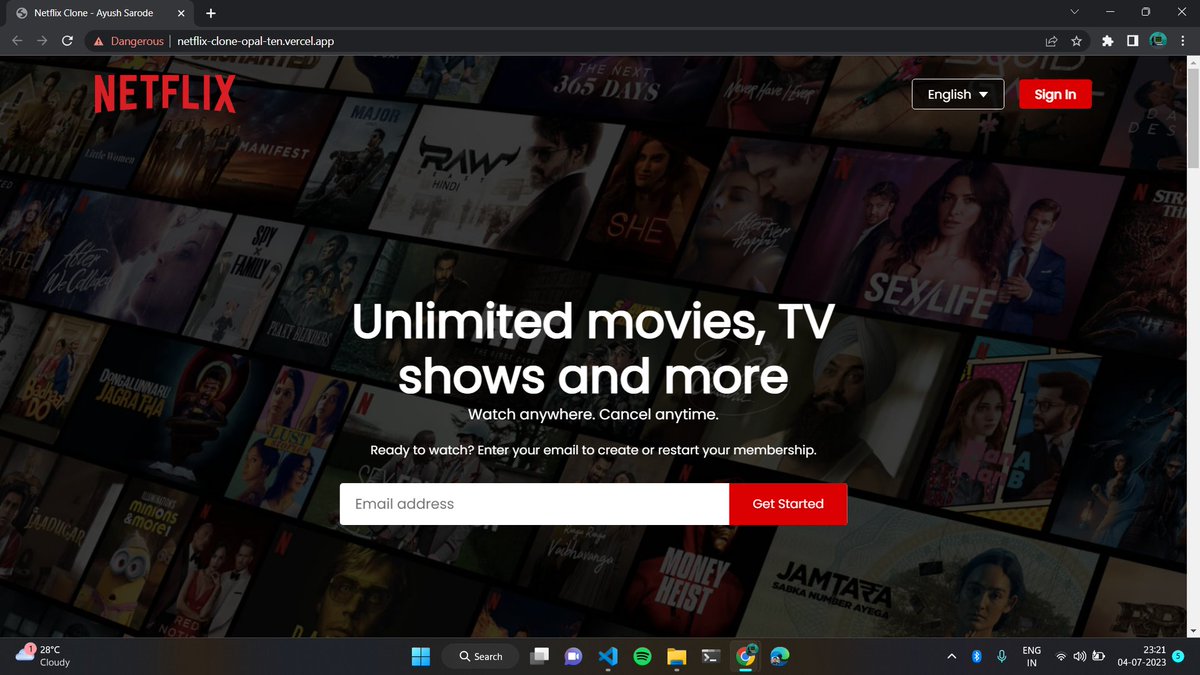The image size is (1200, 675).
Task: Open the notification center badge
Action: 1179,656
